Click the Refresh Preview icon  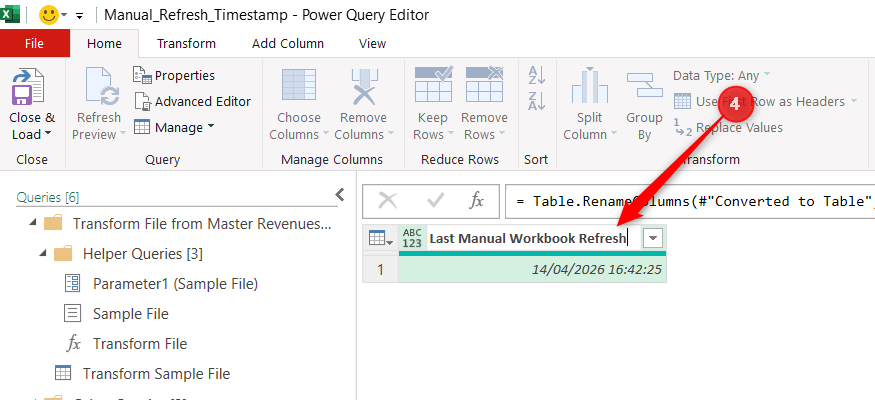tap(102, 86)
